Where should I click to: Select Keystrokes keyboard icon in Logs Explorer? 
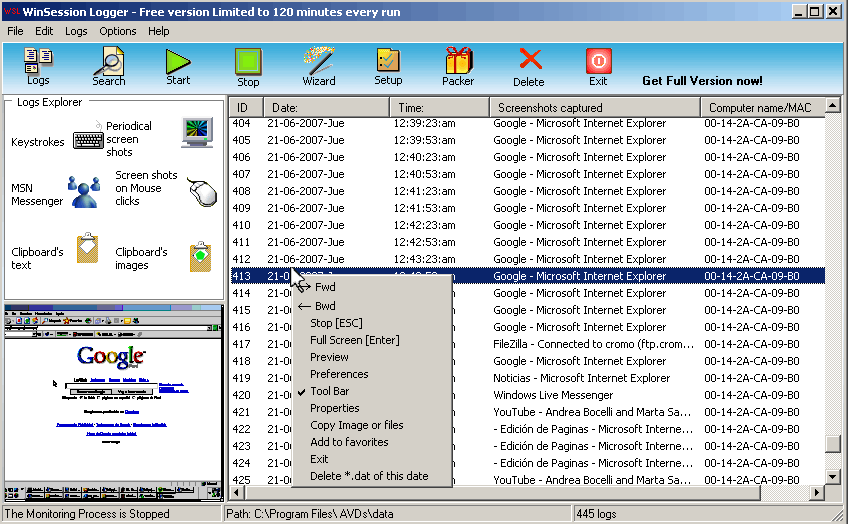click(x=88, y=142)
